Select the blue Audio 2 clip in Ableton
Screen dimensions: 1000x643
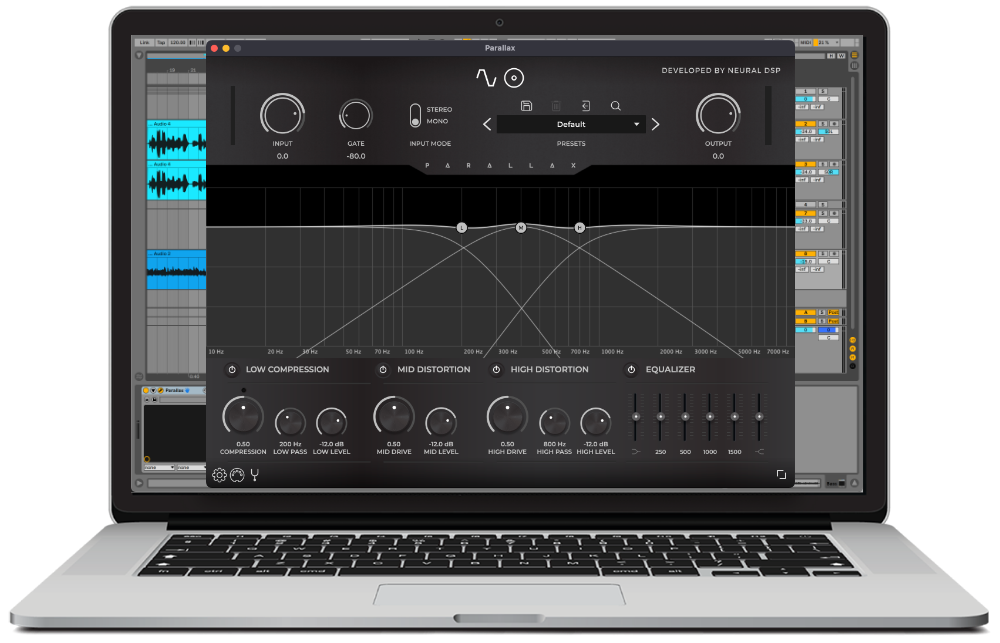coord(177,270)
